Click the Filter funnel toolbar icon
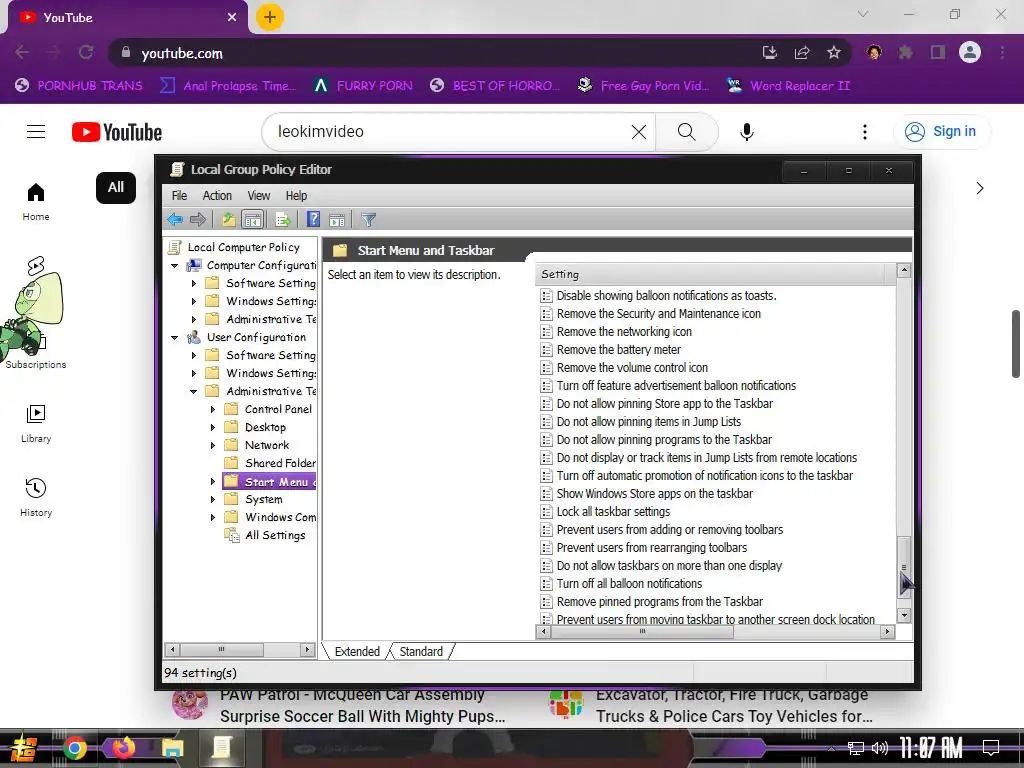 368,220
